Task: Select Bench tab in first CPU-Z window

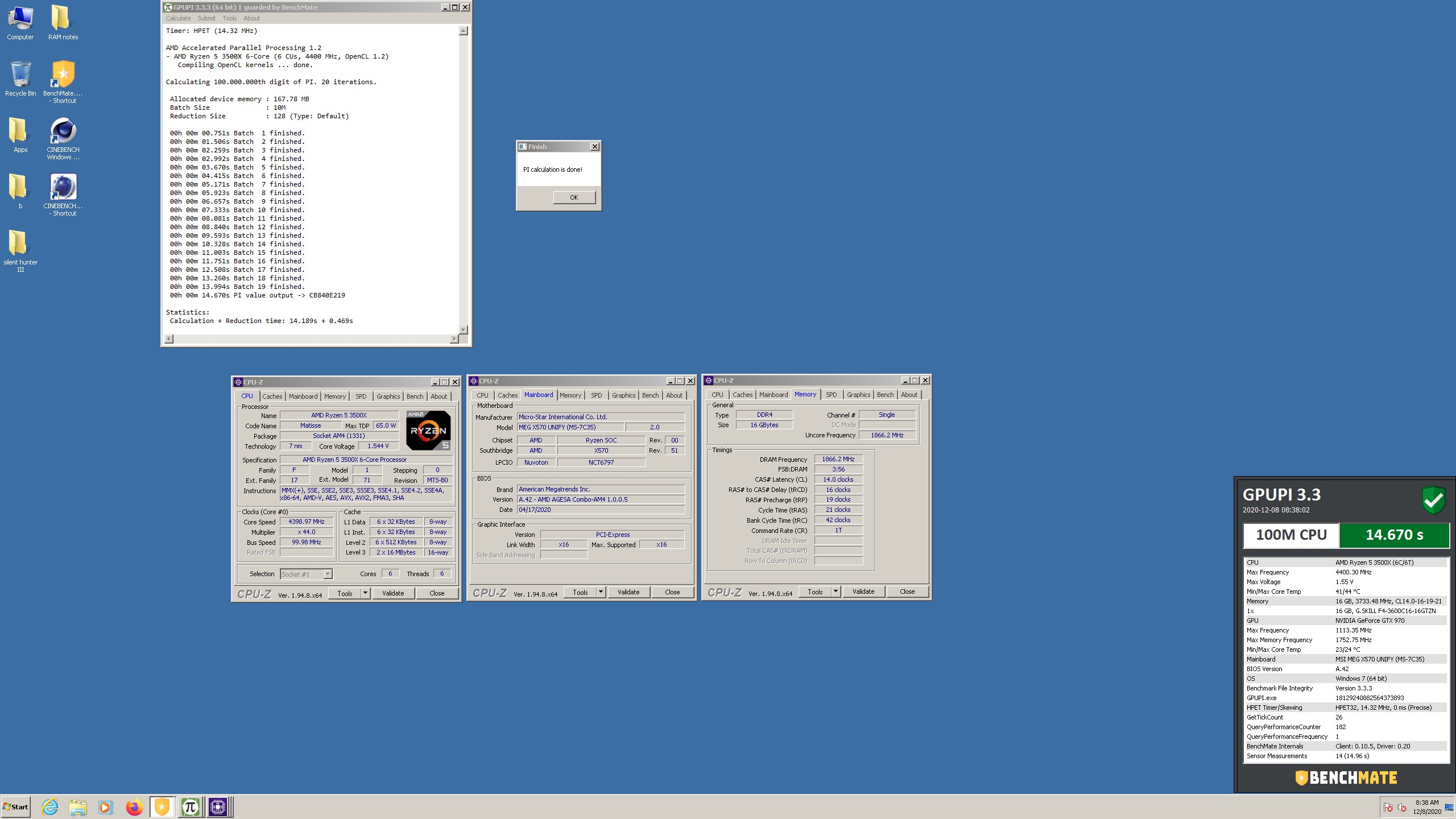Action: [415, 396]
